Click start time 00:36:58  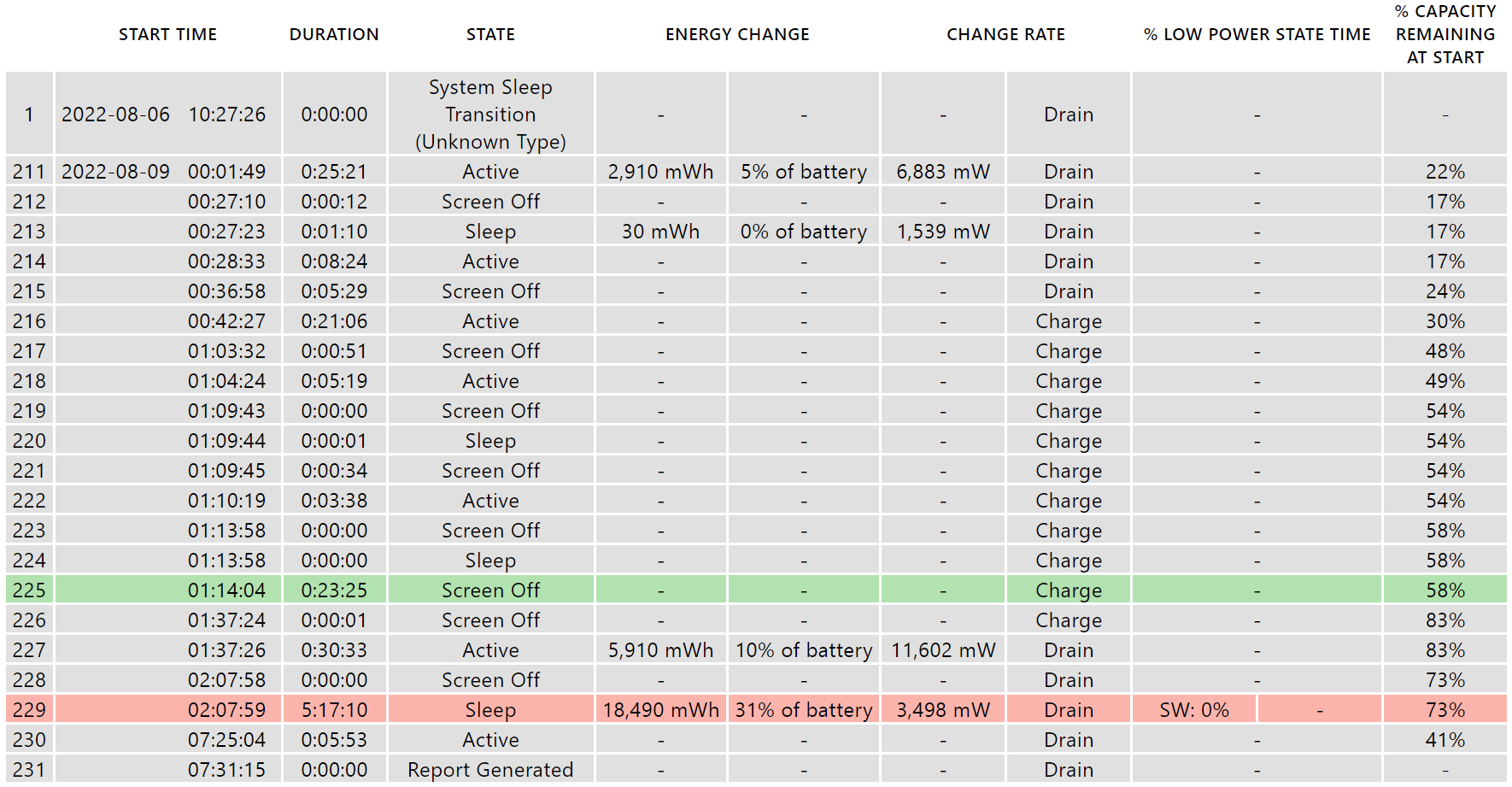tap(226, 291)
